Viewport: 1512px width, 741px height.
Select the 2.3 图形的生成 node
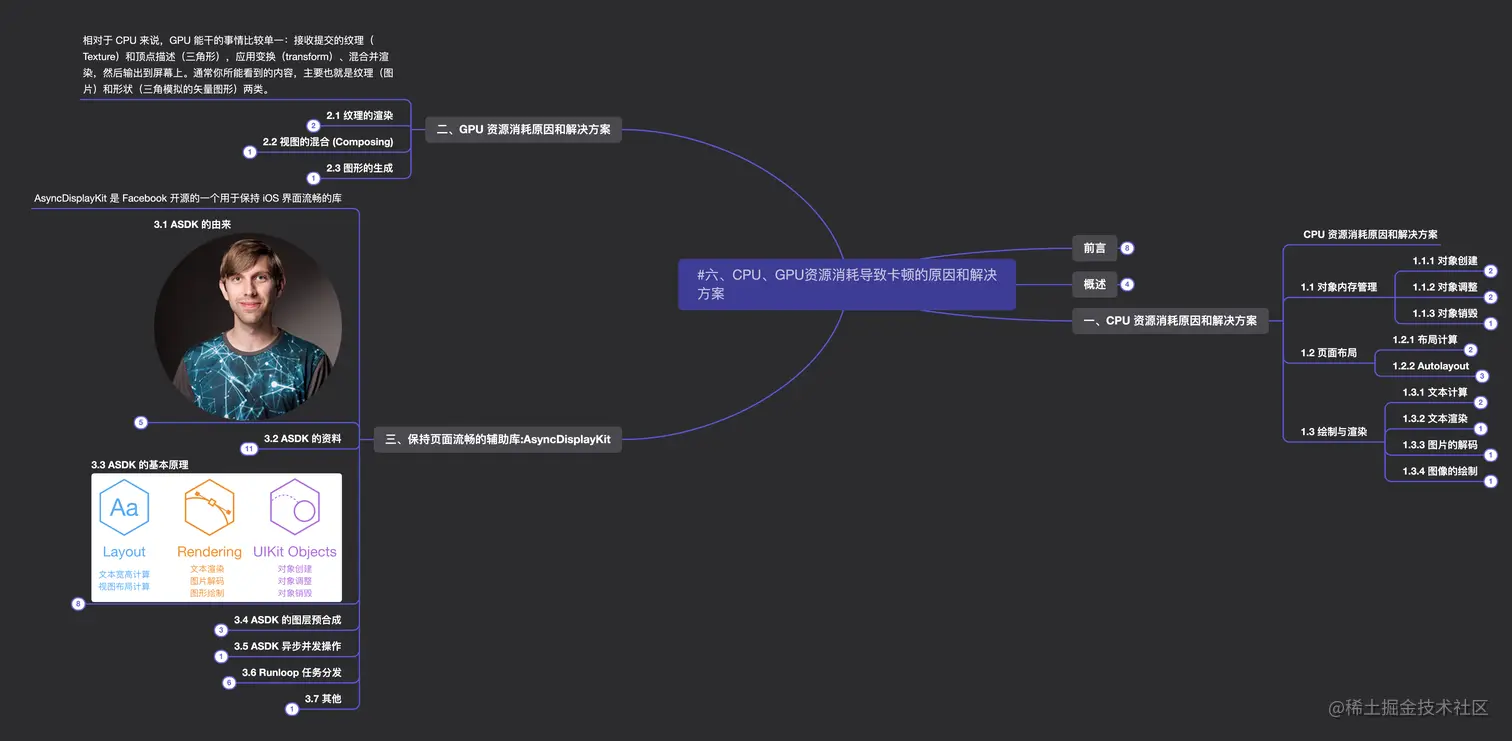click(360, 168)
